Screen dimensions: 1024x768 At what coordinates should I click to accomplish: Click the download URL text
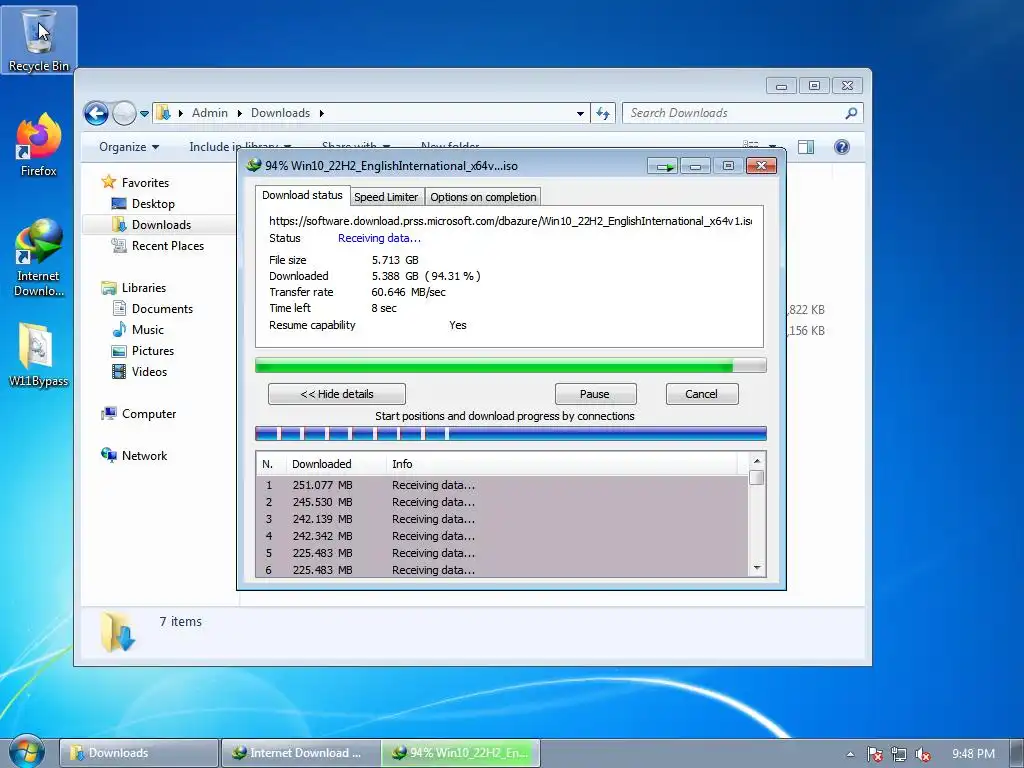(510, 221)
